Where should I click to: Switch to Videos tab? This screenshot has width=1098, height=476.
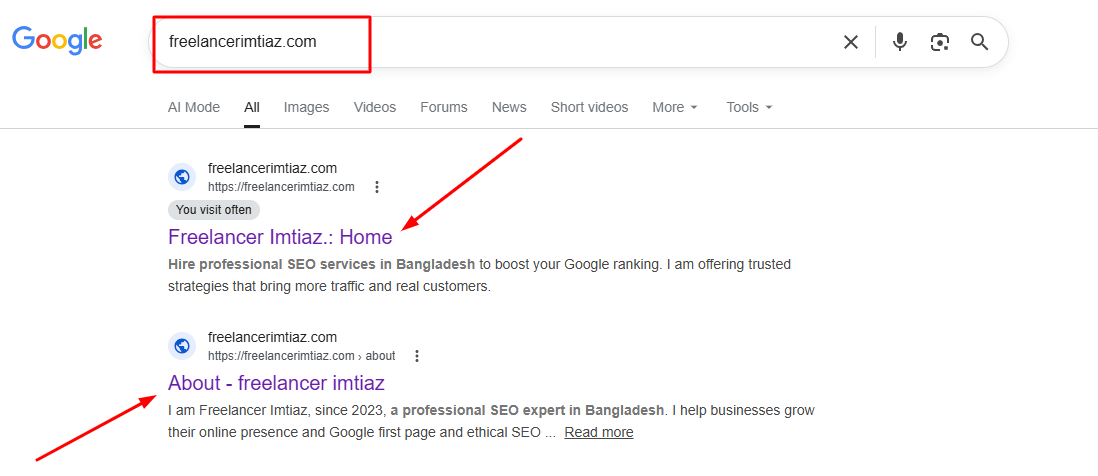coord(375,107)
